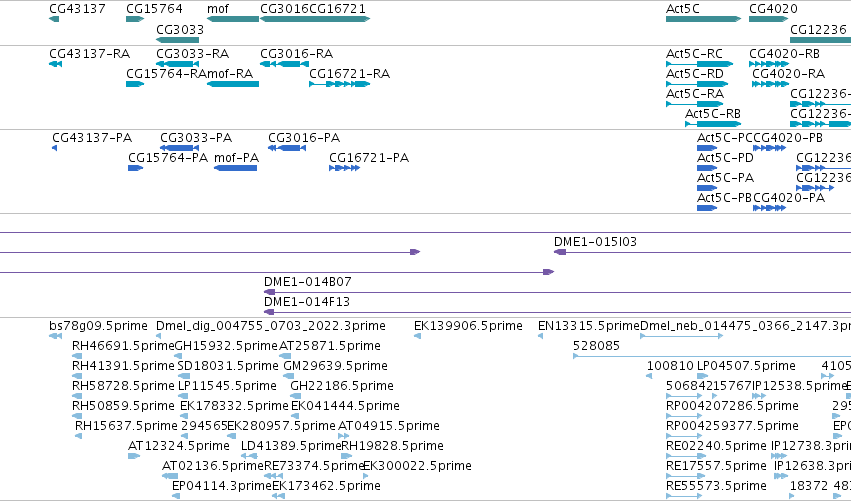The width and height of the screenshot is (851, 501).
Task: Select the CG3033-PA protein label
Action: tap(196, 138)
